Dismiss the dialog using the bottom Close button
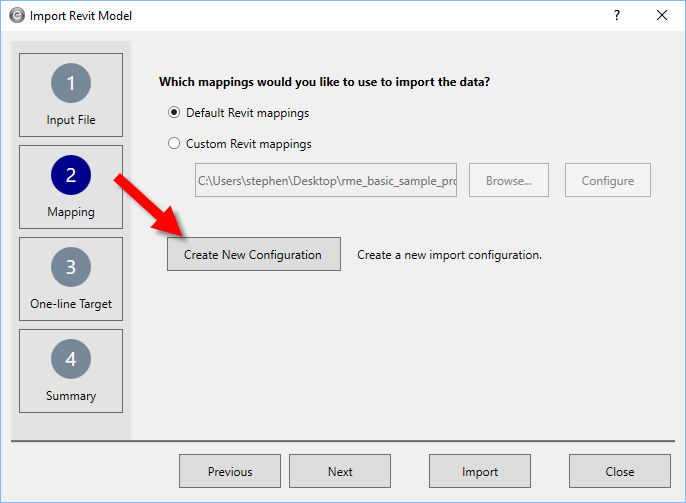Viewport: 686px width, 503px height. [620, 472]
